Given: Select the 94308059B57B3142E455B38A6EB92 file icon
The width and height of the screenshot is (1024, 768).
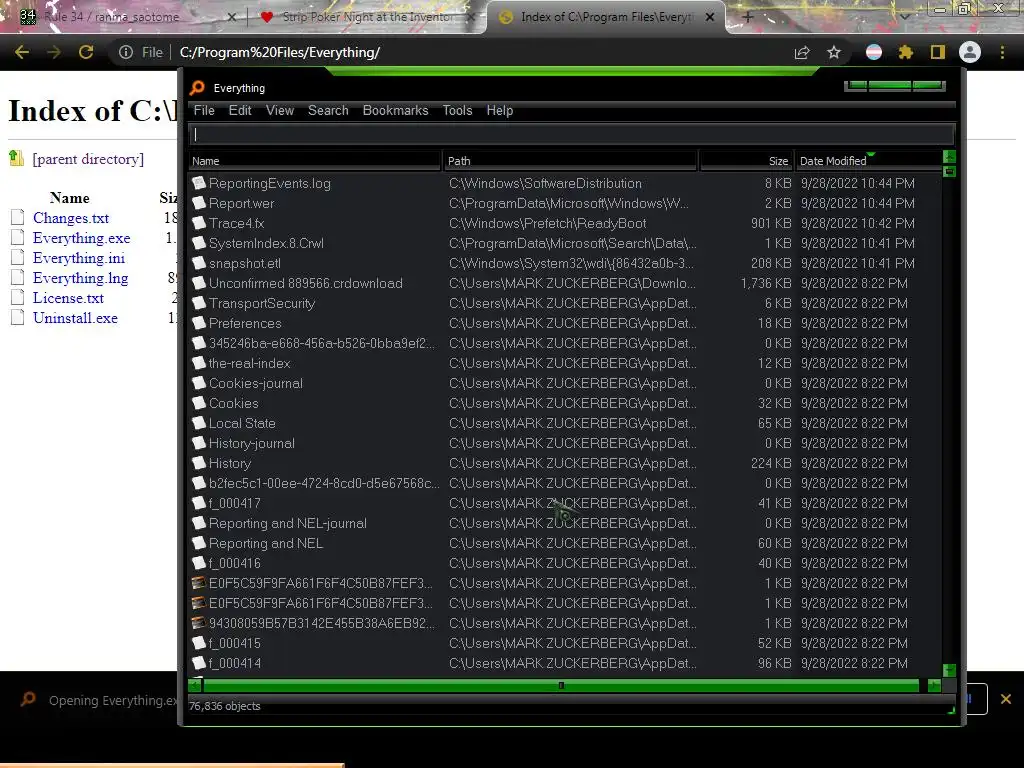Looking at the screenshot, I should pyautogui.click(x=199, y=623).
